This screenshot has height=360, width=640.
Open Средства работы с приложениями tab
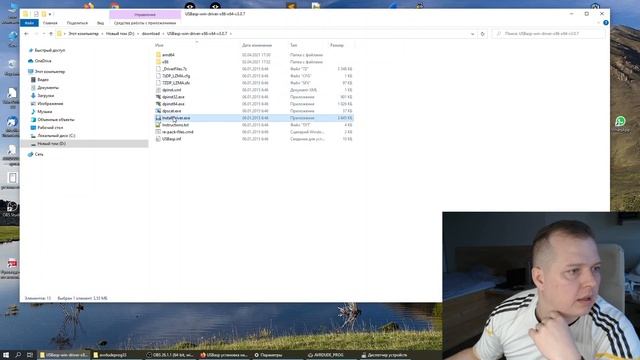point(145,23)
